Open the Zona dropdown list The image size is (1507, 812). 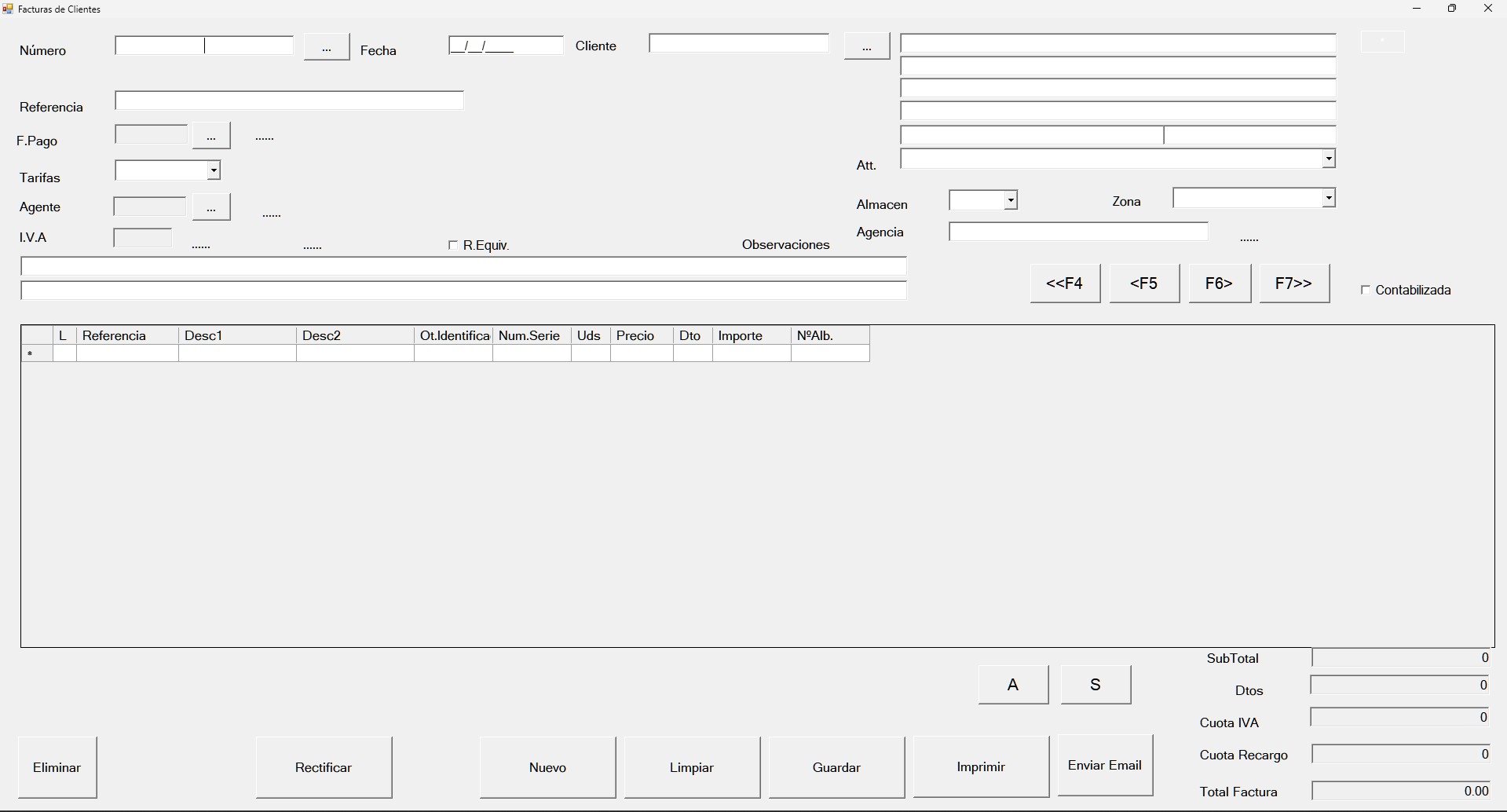(1327, 198)
